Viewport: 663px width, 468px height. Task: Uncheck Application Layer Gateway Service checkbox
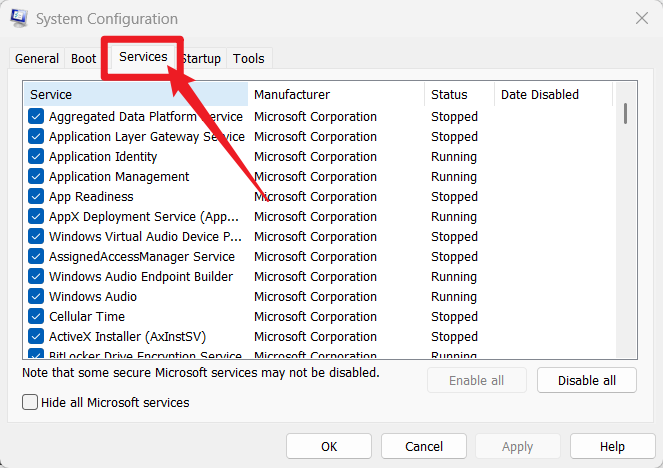pos(36,137)
